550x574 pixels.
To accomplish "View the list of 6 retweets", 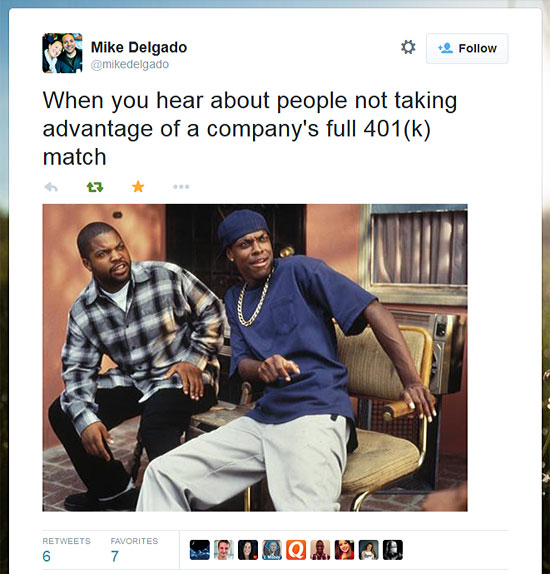I will 66,550.
